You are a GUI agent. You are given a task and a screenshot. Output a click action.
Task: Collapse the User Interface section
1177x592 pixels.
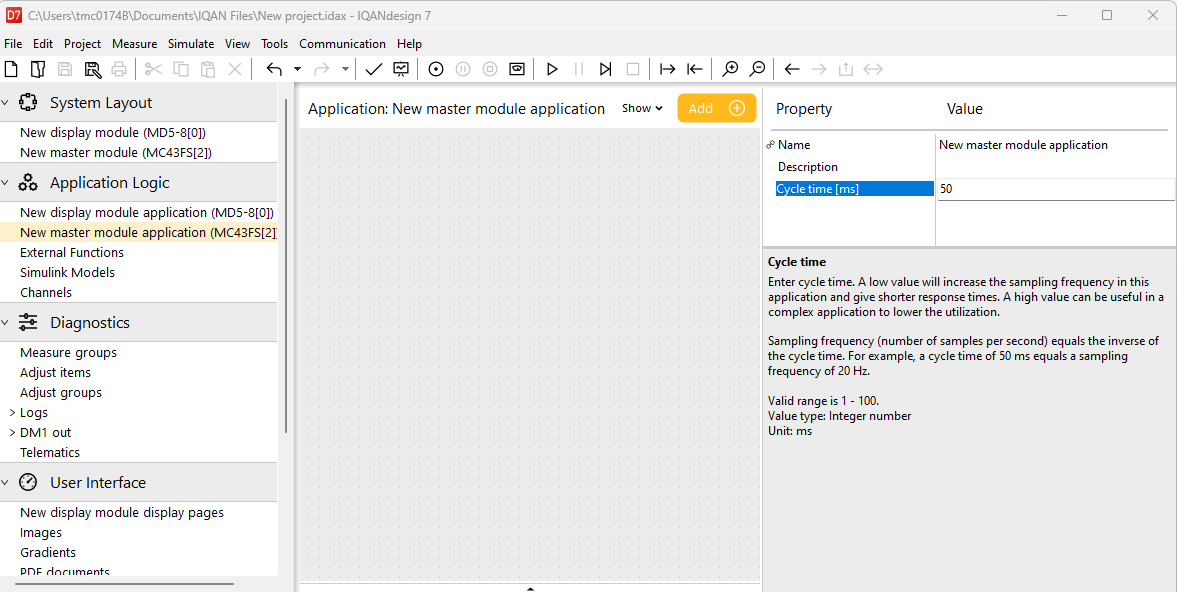[x=5, y=482]
